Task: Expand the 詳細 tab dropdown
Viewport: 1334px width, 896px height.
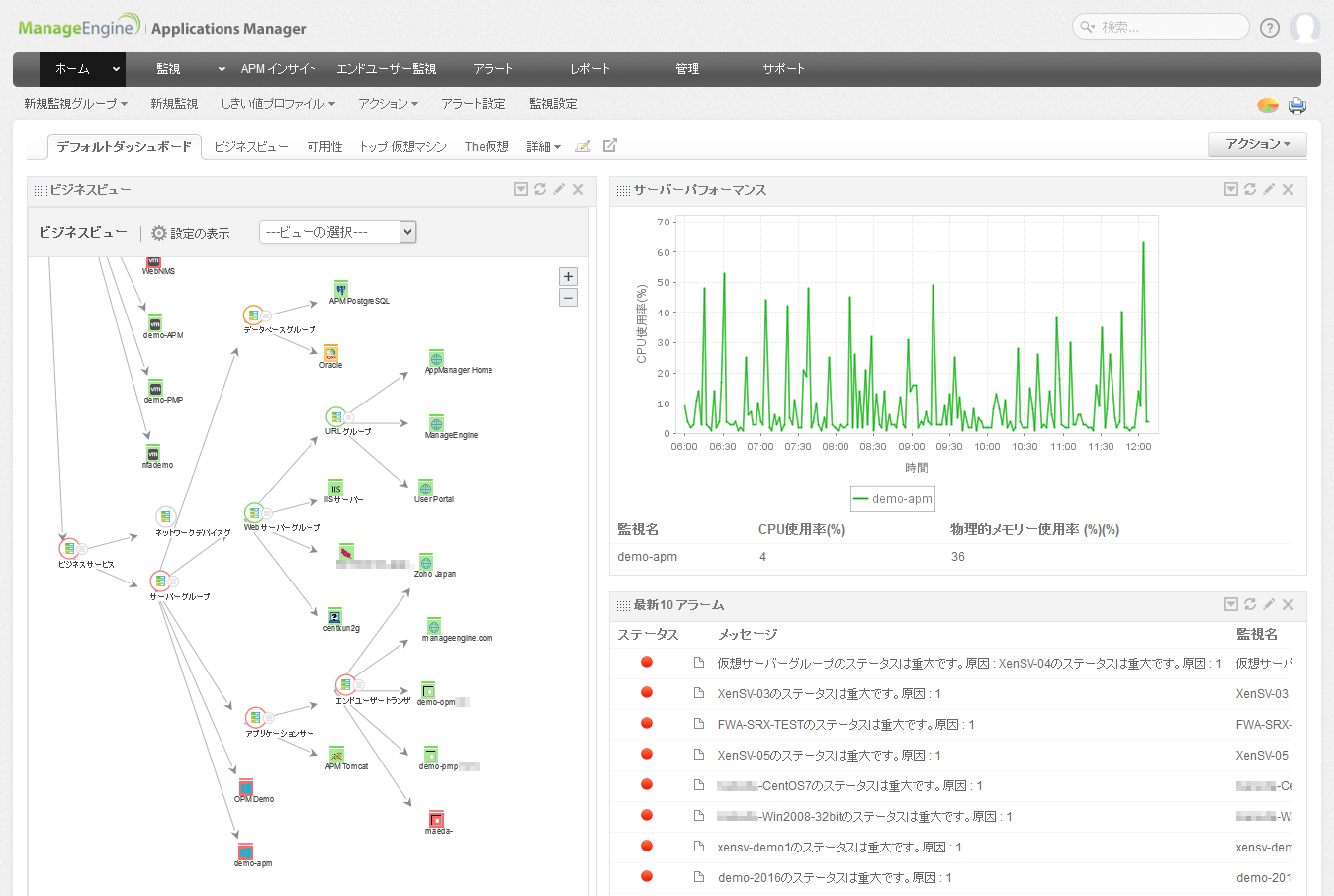Action: (x=544, y=147)
